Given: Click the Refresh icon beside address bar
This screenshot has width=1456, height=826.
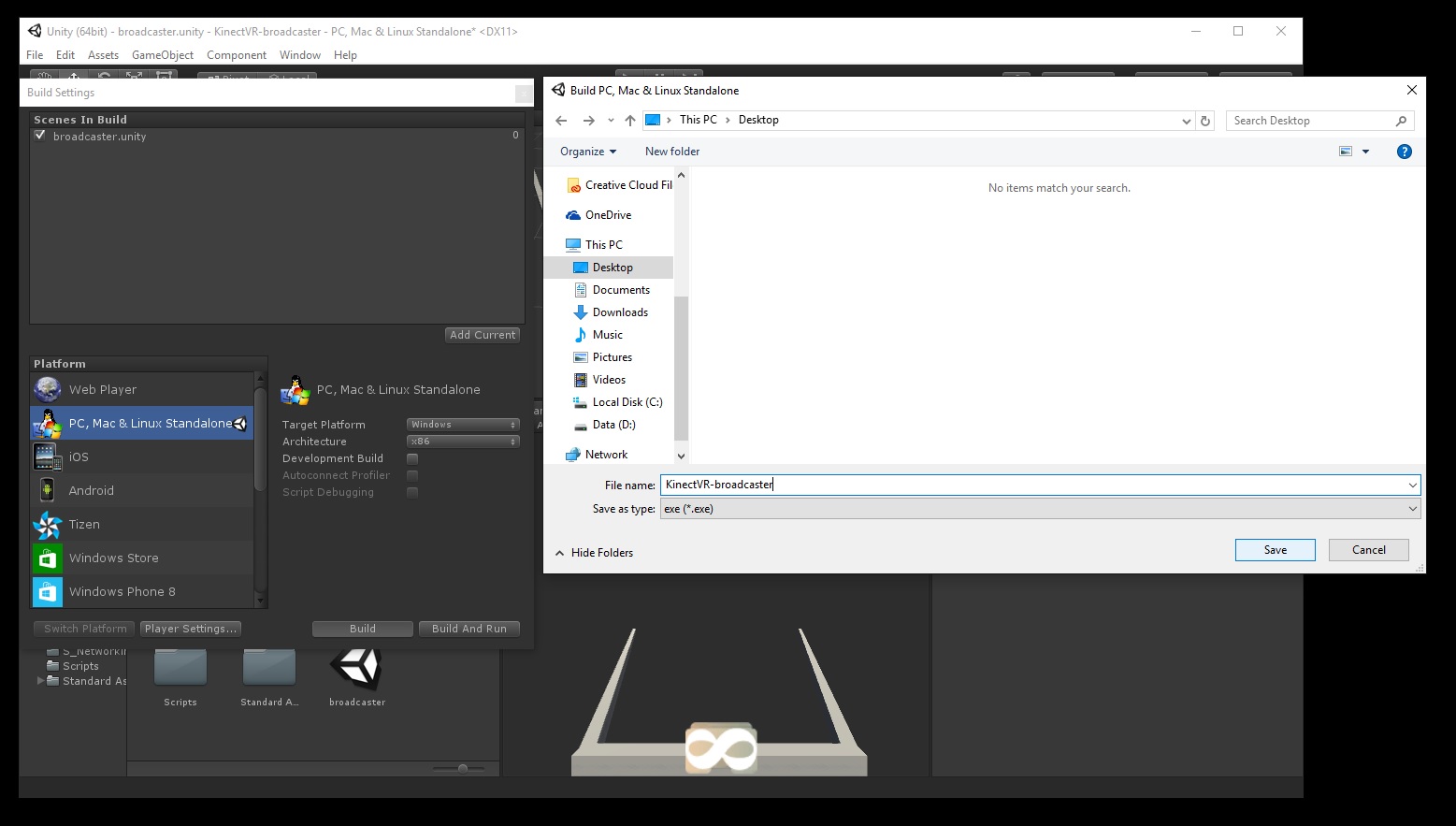Looking at the screenshot, I should pyautogui.click(x=1205, y=121).
